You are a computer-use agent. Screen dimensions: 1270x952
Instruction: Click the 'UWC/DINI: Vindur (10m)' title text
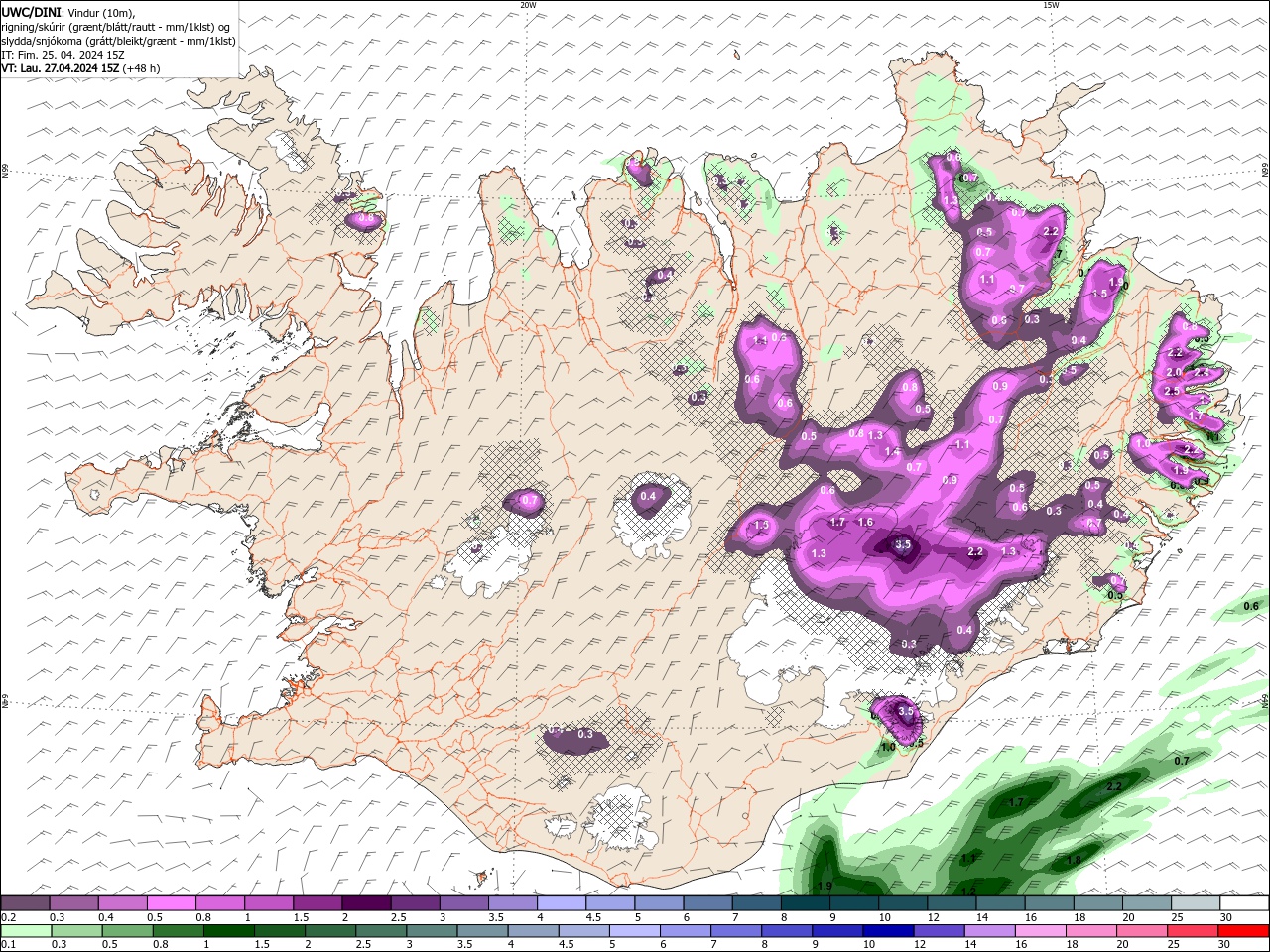[66, 12]
